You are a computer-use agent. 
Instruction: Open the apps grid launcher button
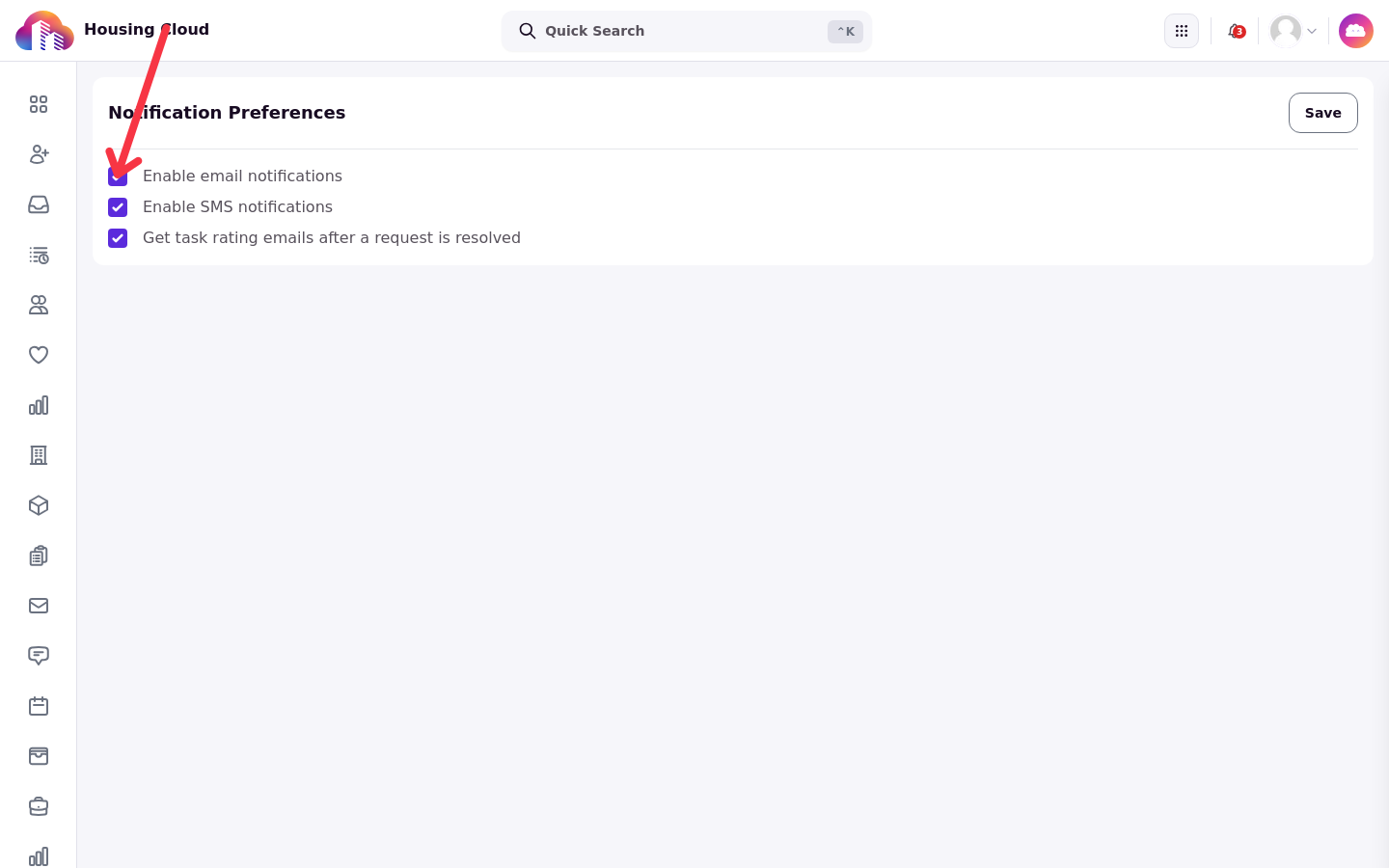(1182, 31)
